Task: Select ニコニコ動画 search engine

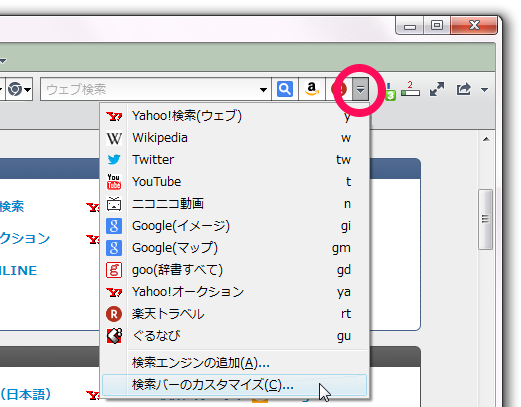Action: pyautogui.click(x=235, y=204)
